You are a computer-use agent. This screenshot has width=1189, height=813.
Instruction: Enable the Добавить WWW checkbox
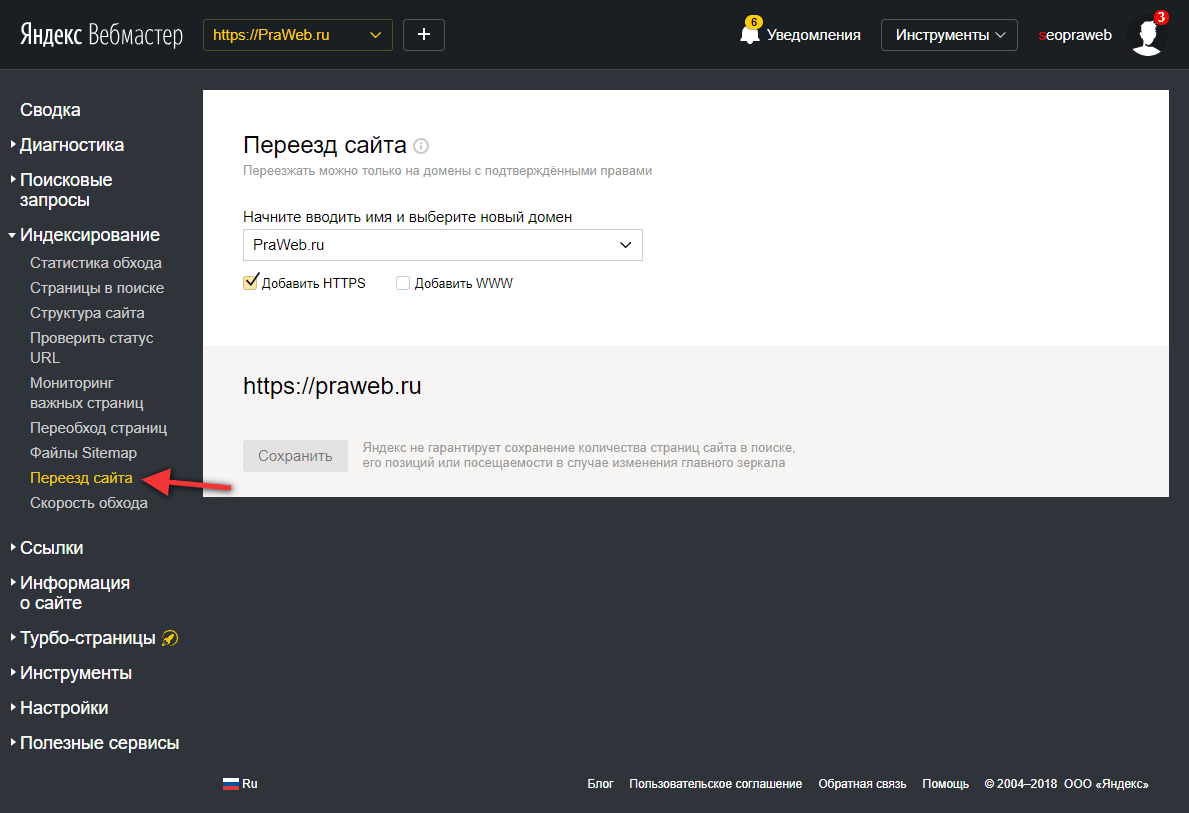[402, 283]
